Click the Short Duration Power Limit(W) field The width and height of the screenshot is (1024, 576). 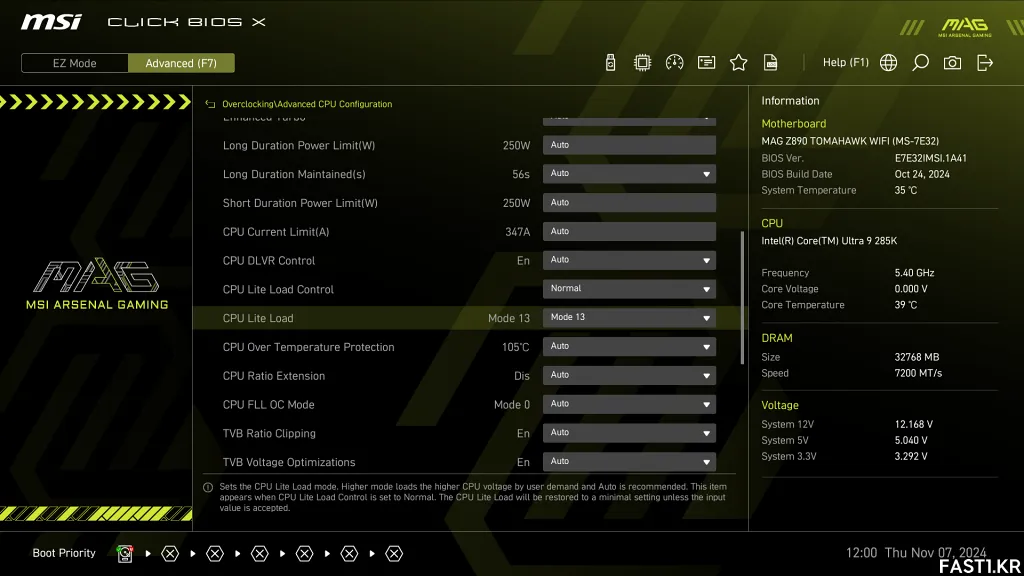click(x=629, y=202)
